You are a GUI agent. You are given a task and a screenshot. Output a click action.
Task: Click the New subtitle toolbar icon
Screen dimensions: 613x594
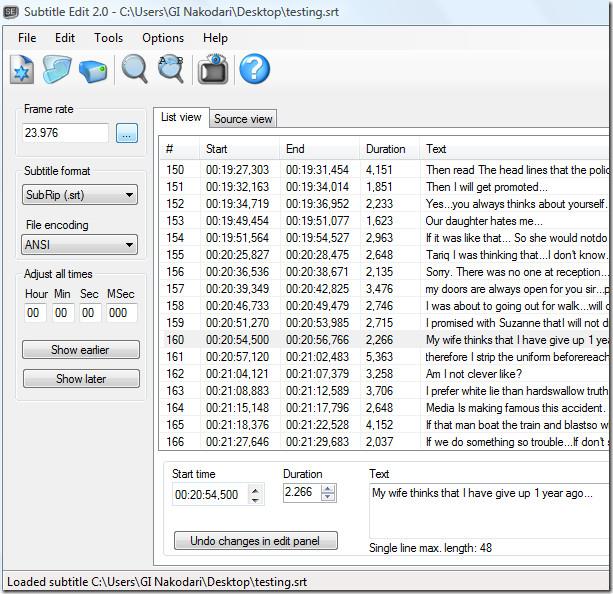coord(22,70)
